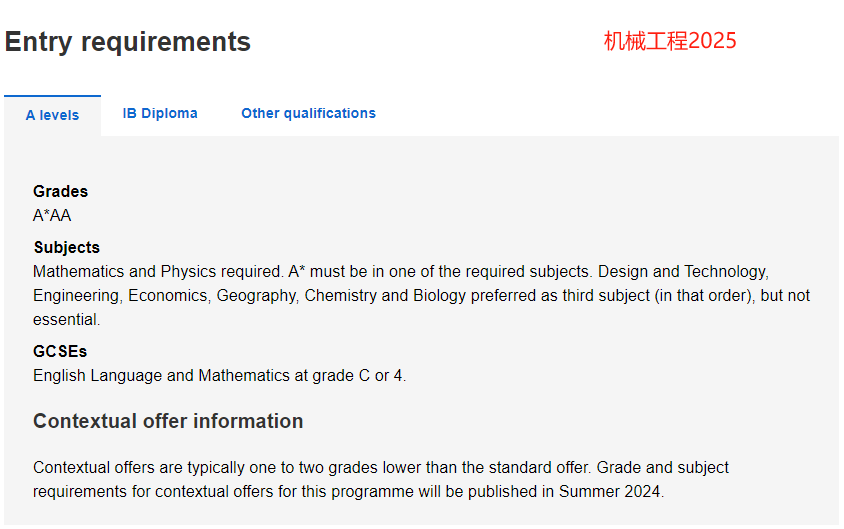Click the Grades label
Viewport: 844px width, 529px height.
(x=60, y=192)
